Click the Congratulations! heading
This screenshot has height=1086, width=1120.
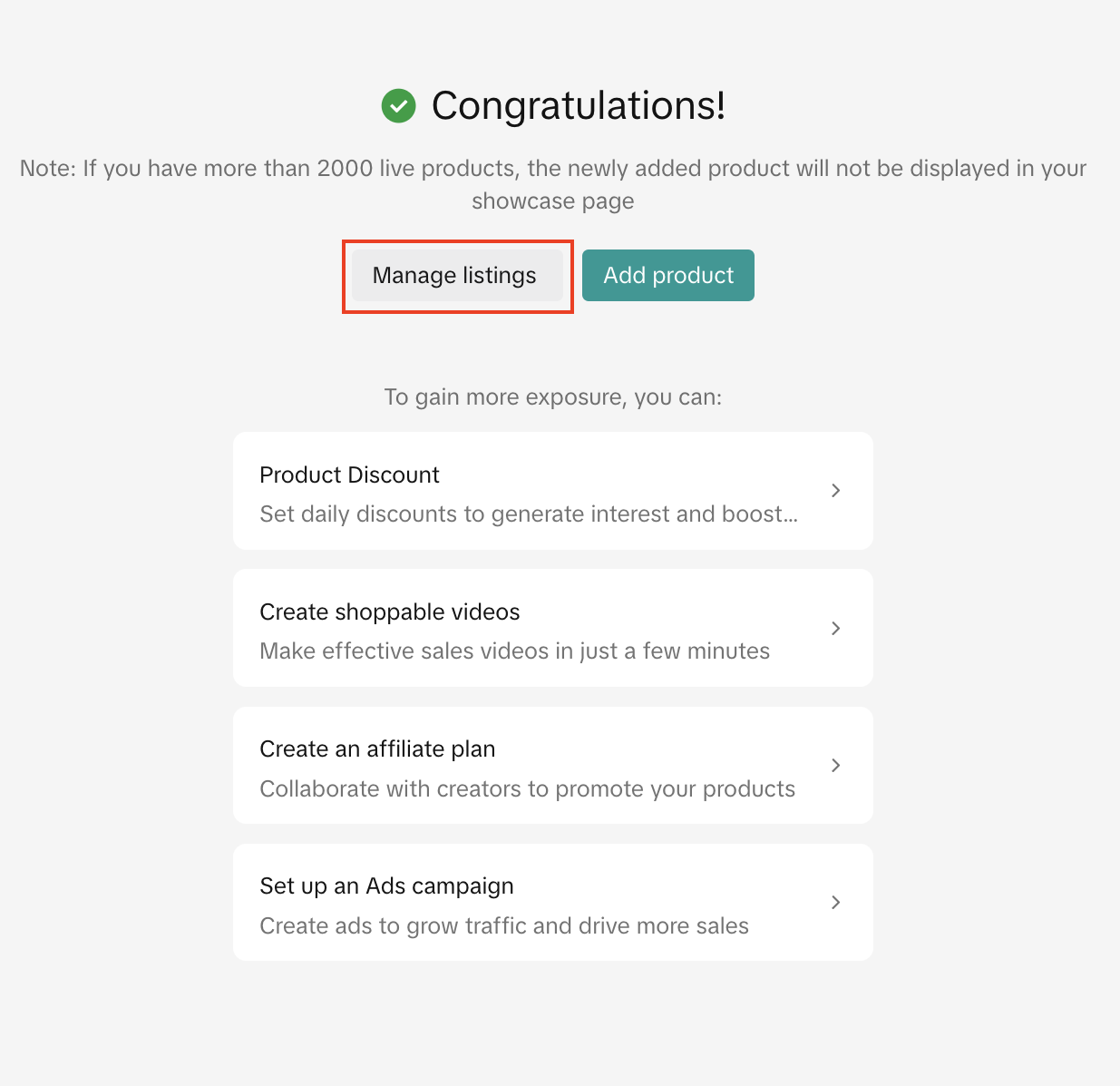[x=578, y=106]
